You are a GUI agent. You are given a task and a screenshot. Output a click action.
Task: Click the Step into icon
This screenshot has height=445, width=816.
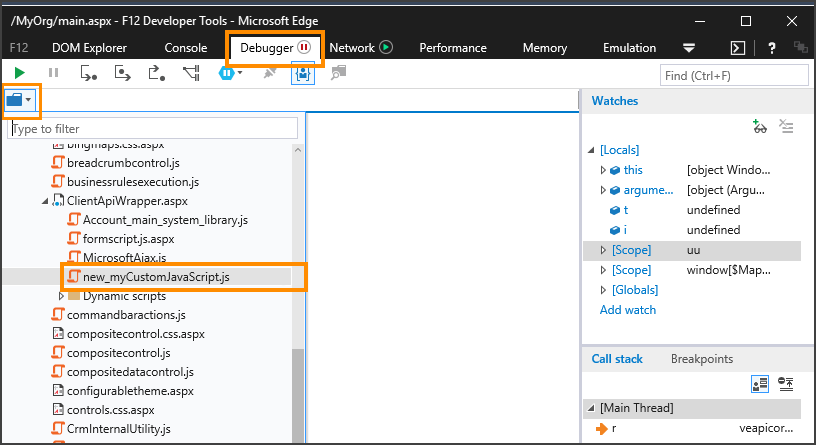coord(88,72)
